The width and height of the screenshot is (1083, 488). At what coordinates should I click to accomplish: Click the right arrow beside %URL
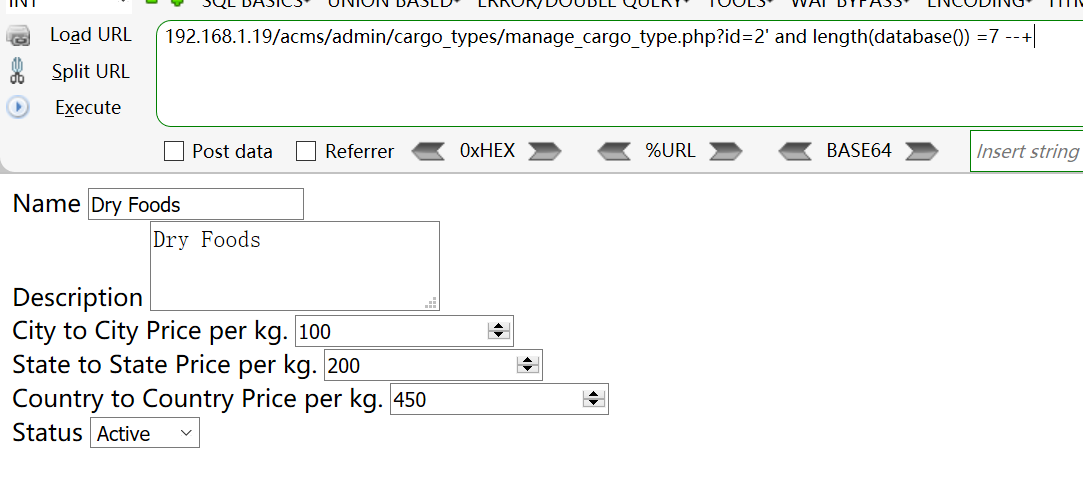pyautogui.click(x=726, y=151)
